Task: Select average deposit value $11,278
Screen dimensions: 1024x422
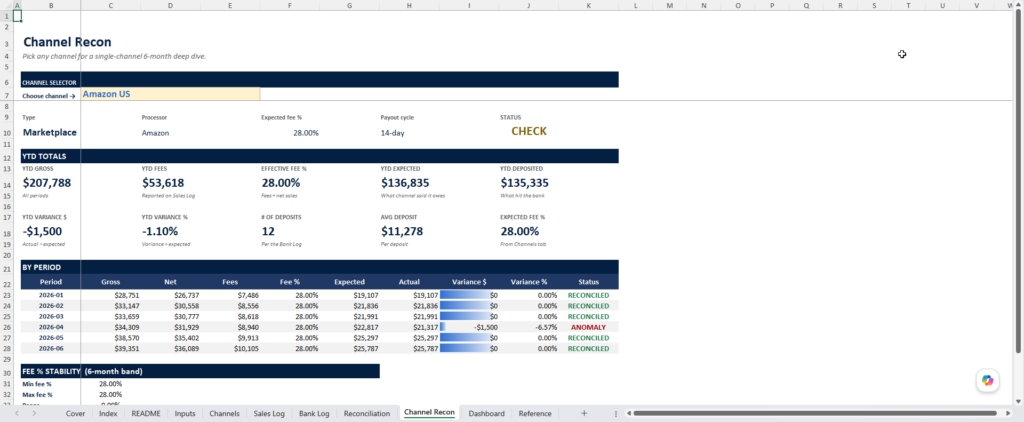Action: click(402, 231)
